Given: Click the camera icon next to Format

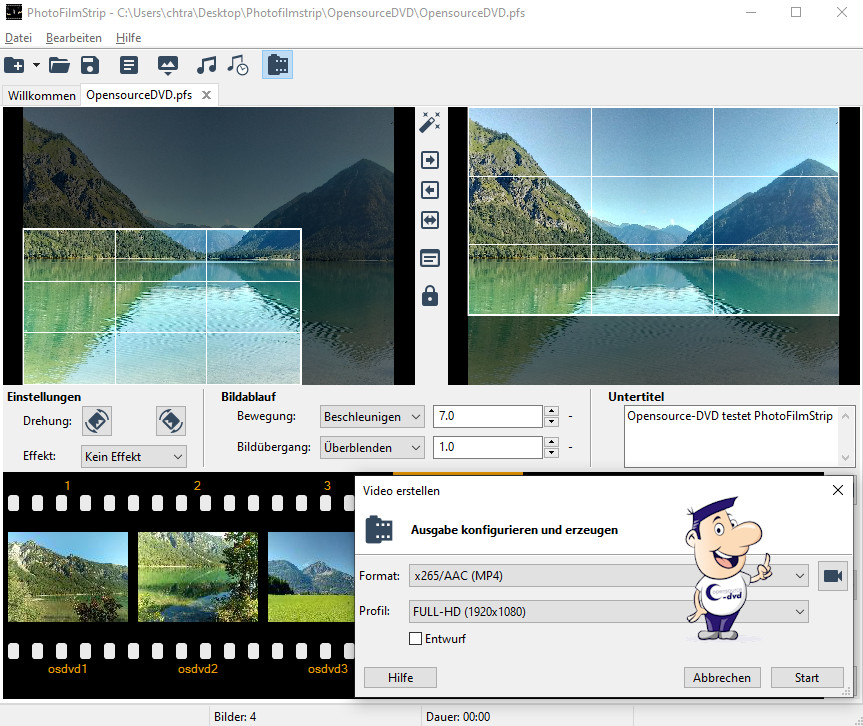Looking at the screenshot, I should click(x=833, y=576).
